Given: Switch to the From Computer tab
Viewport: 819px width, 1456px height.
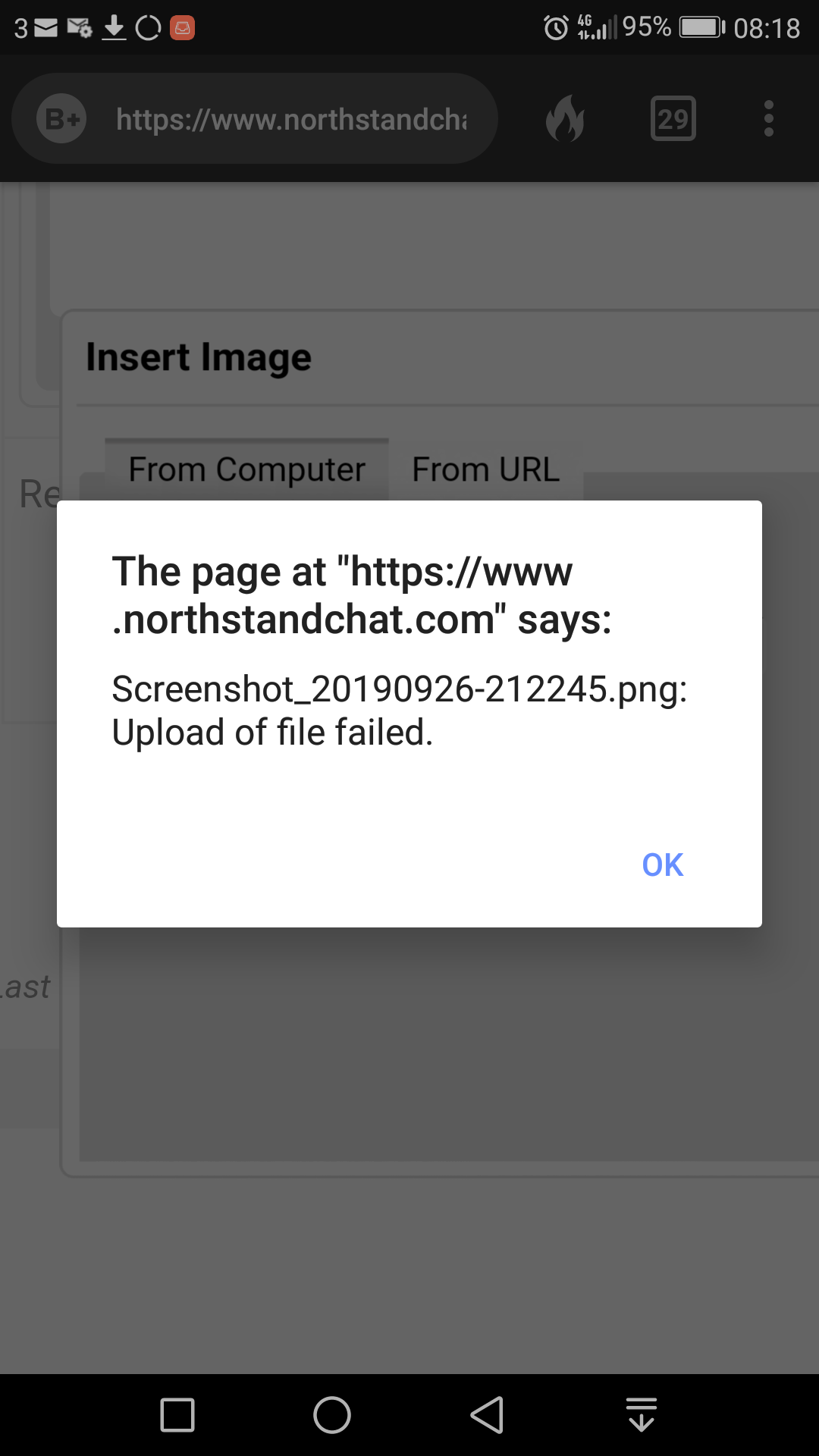Looking at the screenshot, I should [246, 469].
